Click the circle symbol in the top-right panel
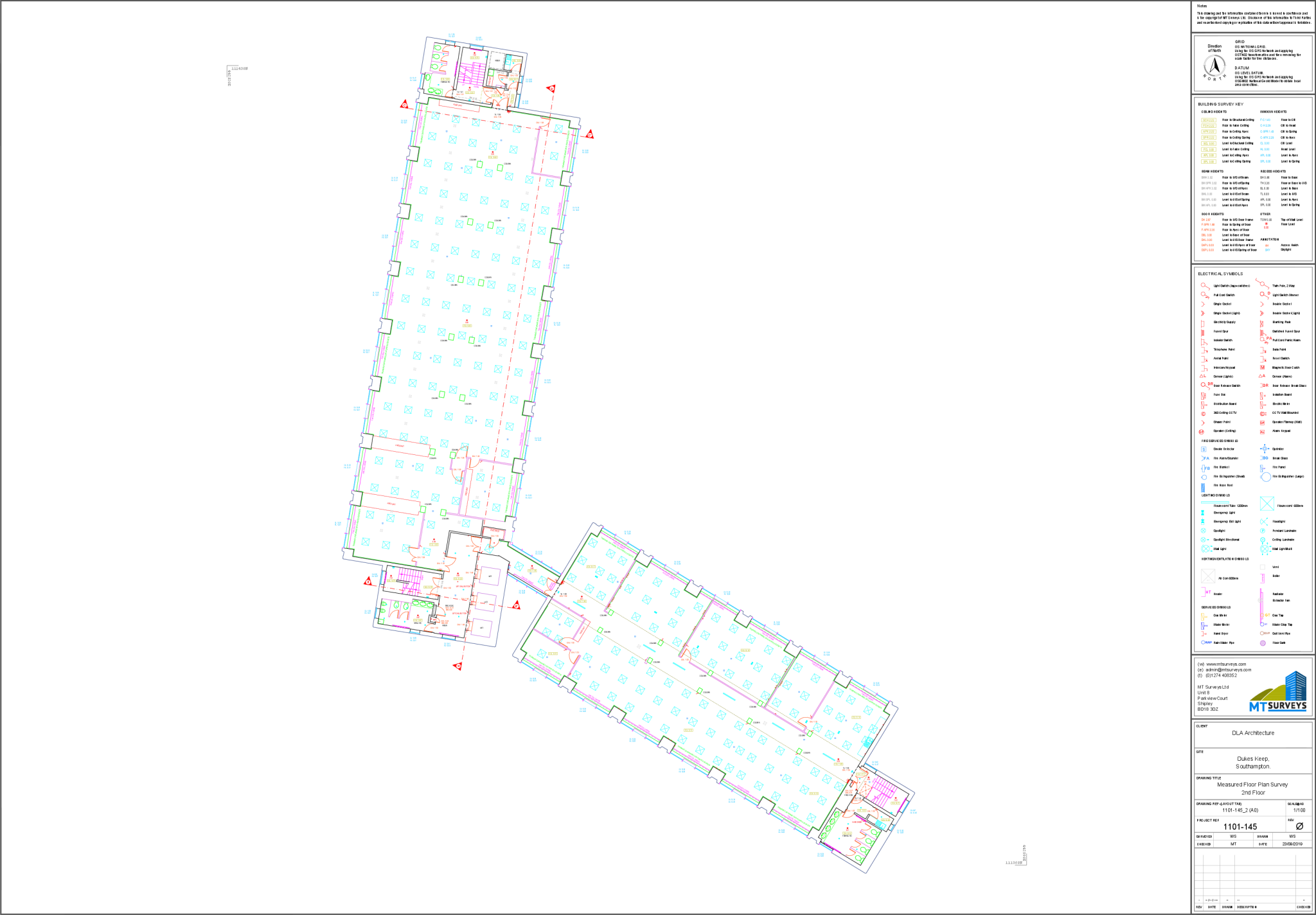1316x915 pixels. 1214,64
